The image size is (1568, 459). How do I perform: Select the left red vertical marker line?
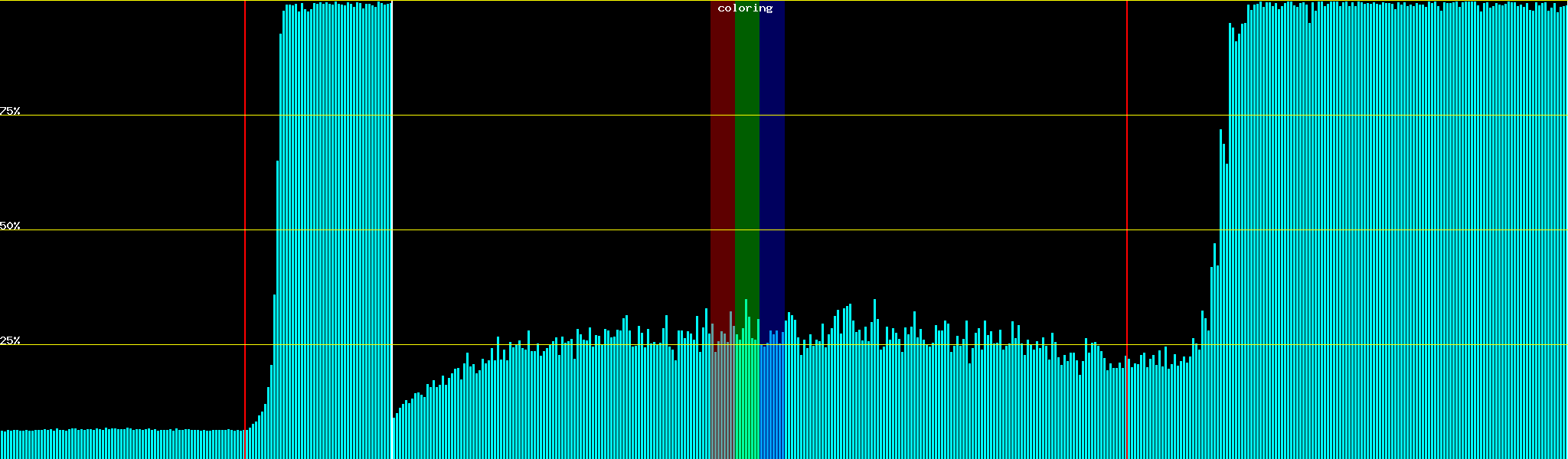pyautogui.click(x=245, y=229)
